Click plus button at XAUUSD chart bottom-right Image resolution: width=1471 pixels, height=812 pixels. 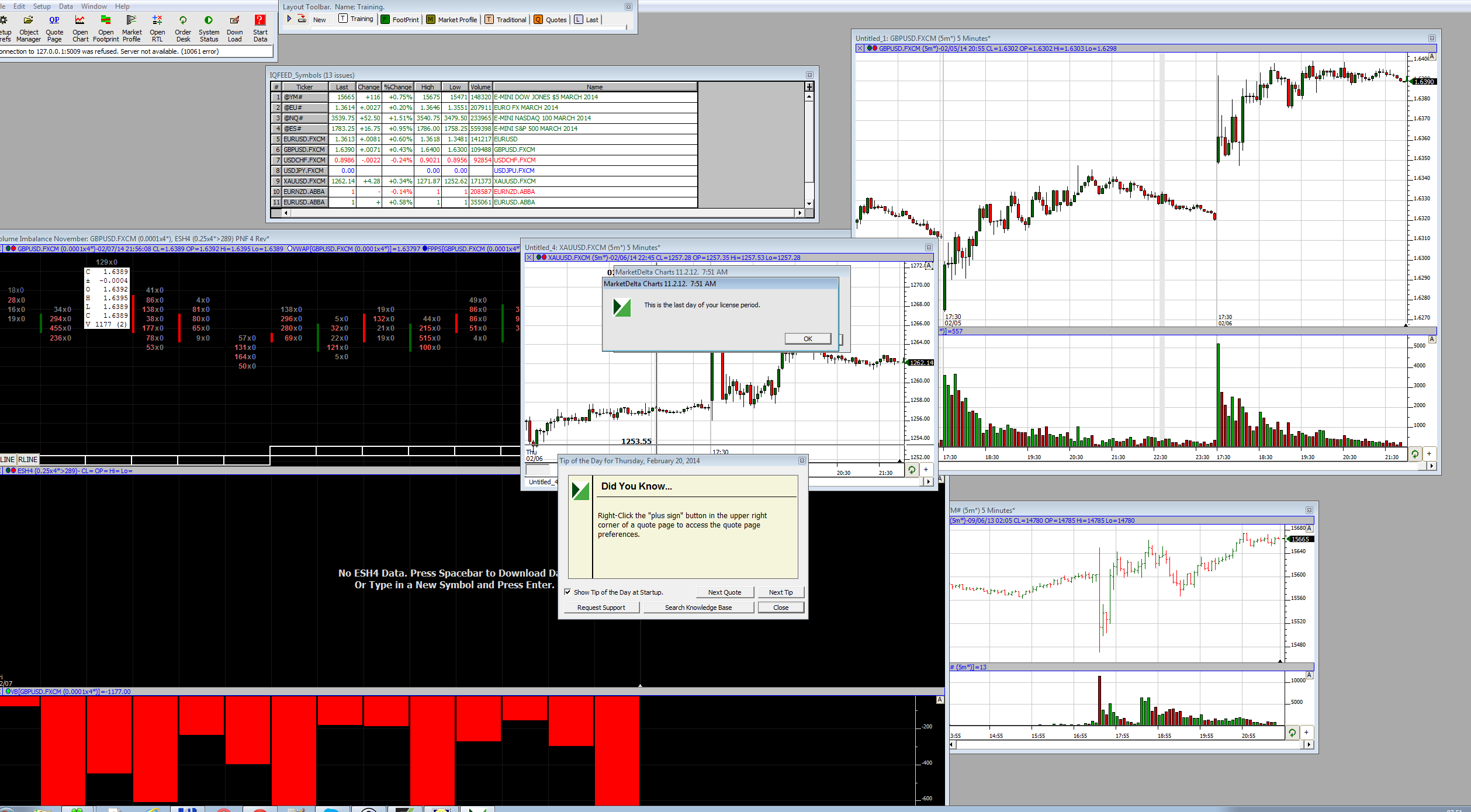tap(926, 469)
